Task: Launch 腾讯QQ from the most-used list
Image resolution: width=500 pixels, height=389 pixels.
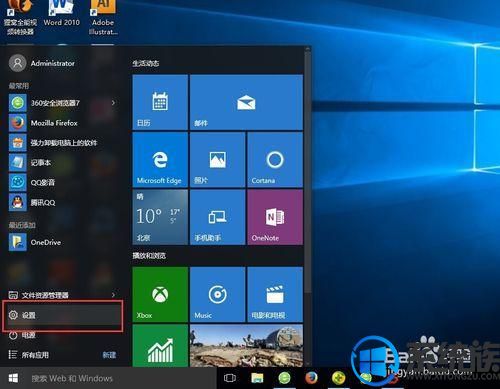Action: click(x=62, y=202)
